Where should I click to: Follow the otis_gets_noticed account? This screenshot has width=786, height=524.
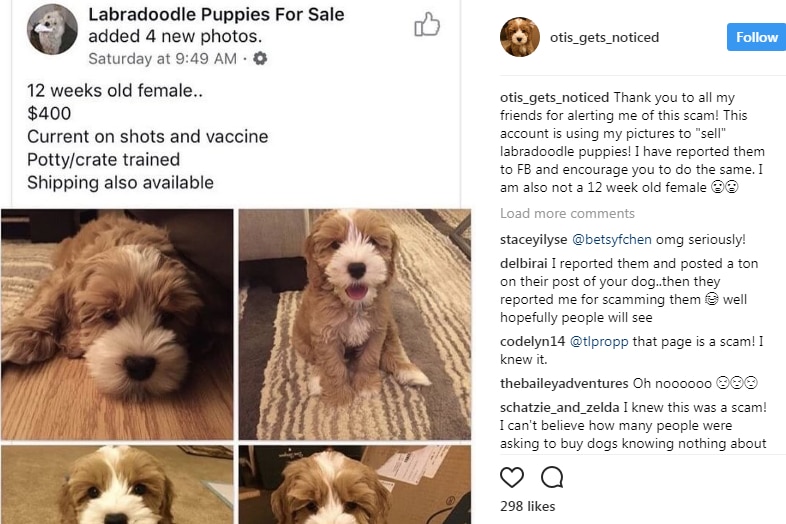click(x=756, y=37)
